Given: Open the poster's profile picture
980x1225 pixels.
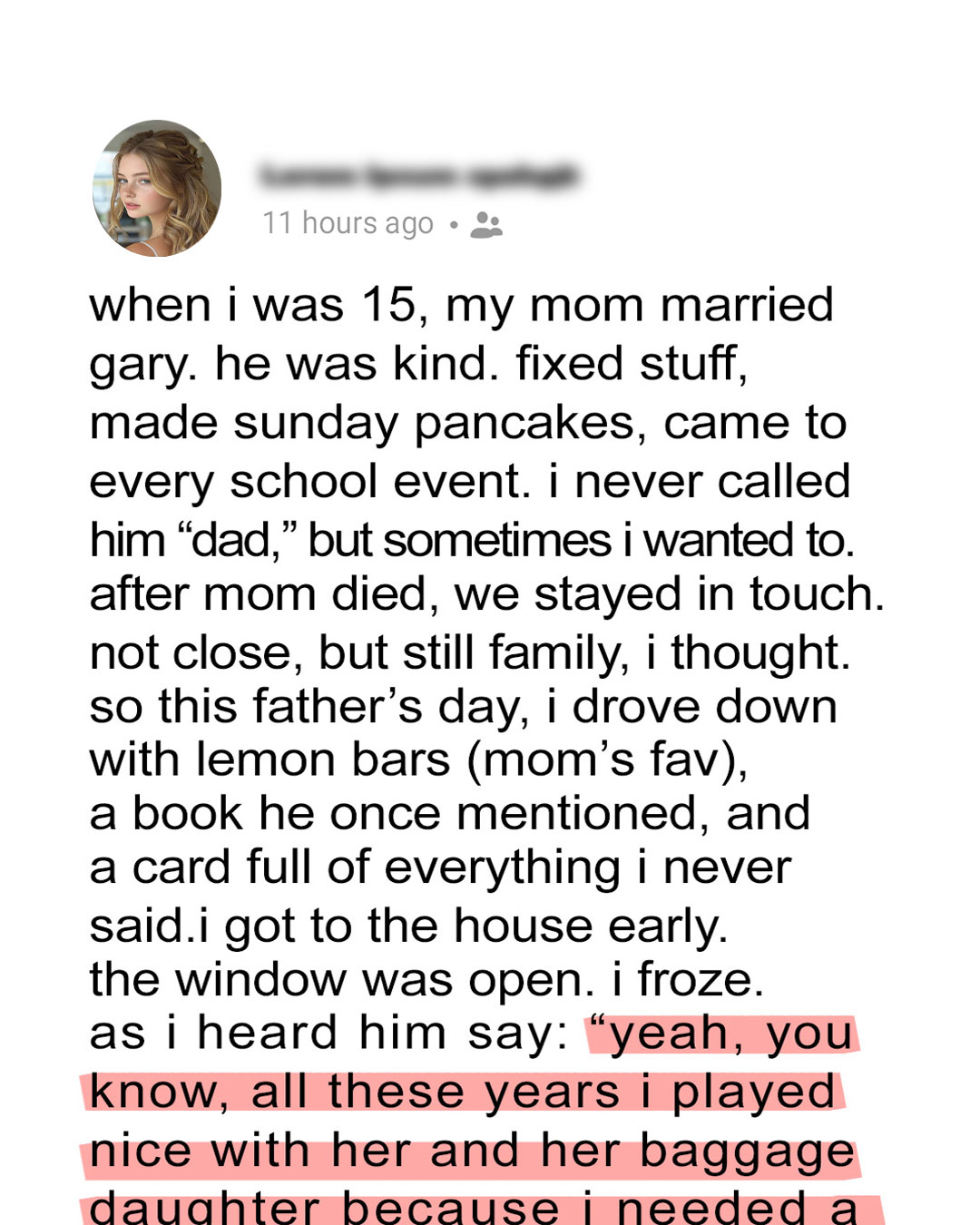Looking at the screenshot, I should pos(157,188).
